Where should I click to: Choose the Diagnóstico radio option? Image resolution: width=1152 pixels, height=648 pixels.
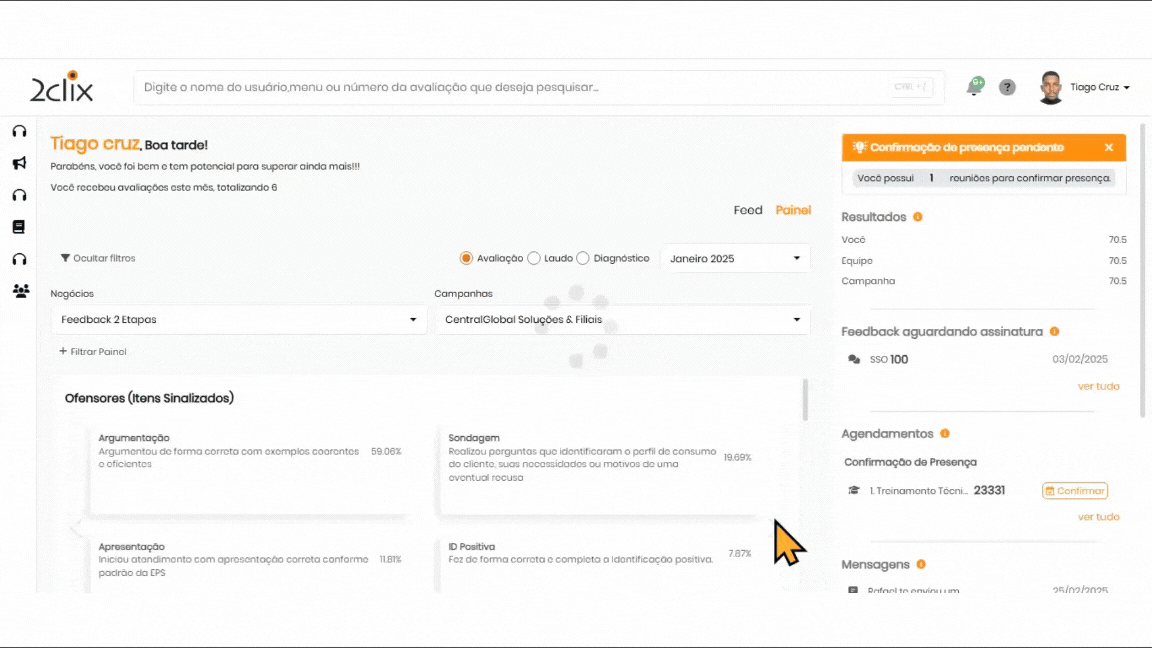(583, 258)
